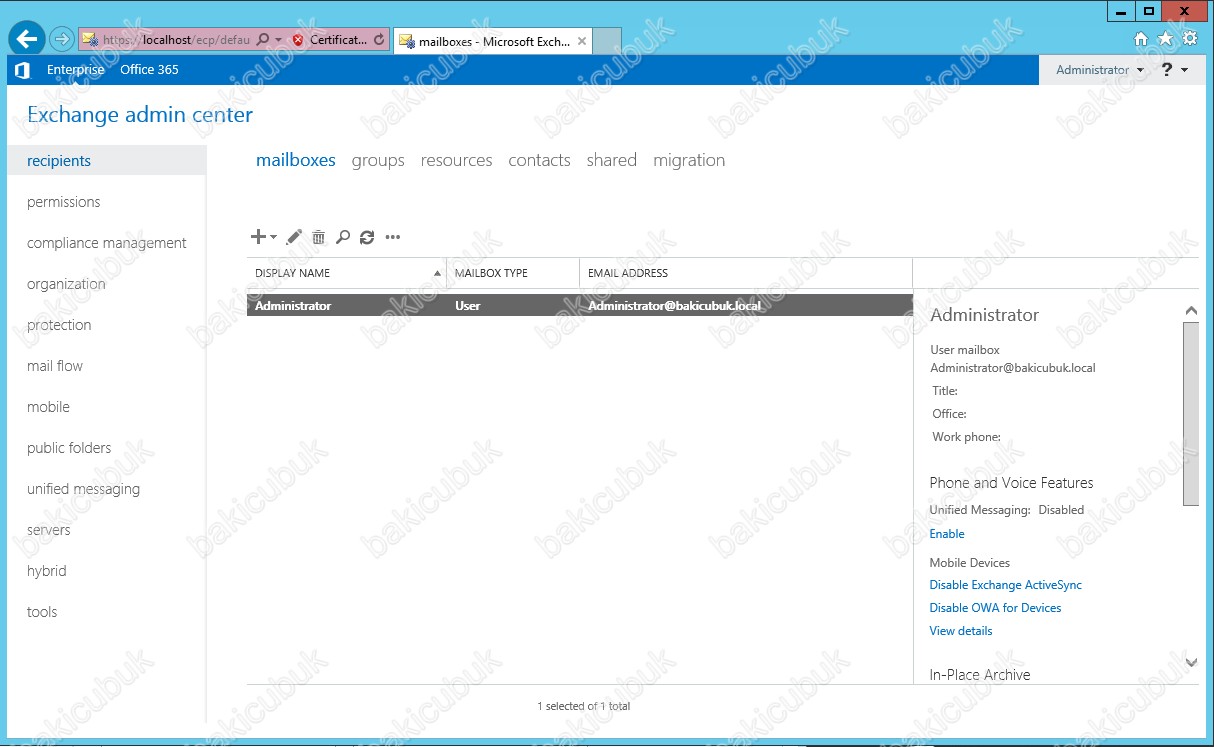Select the Administrator mailbox row
This screenshot has height=747, width=1214.
pyautogui.click(x=579, y=305)
